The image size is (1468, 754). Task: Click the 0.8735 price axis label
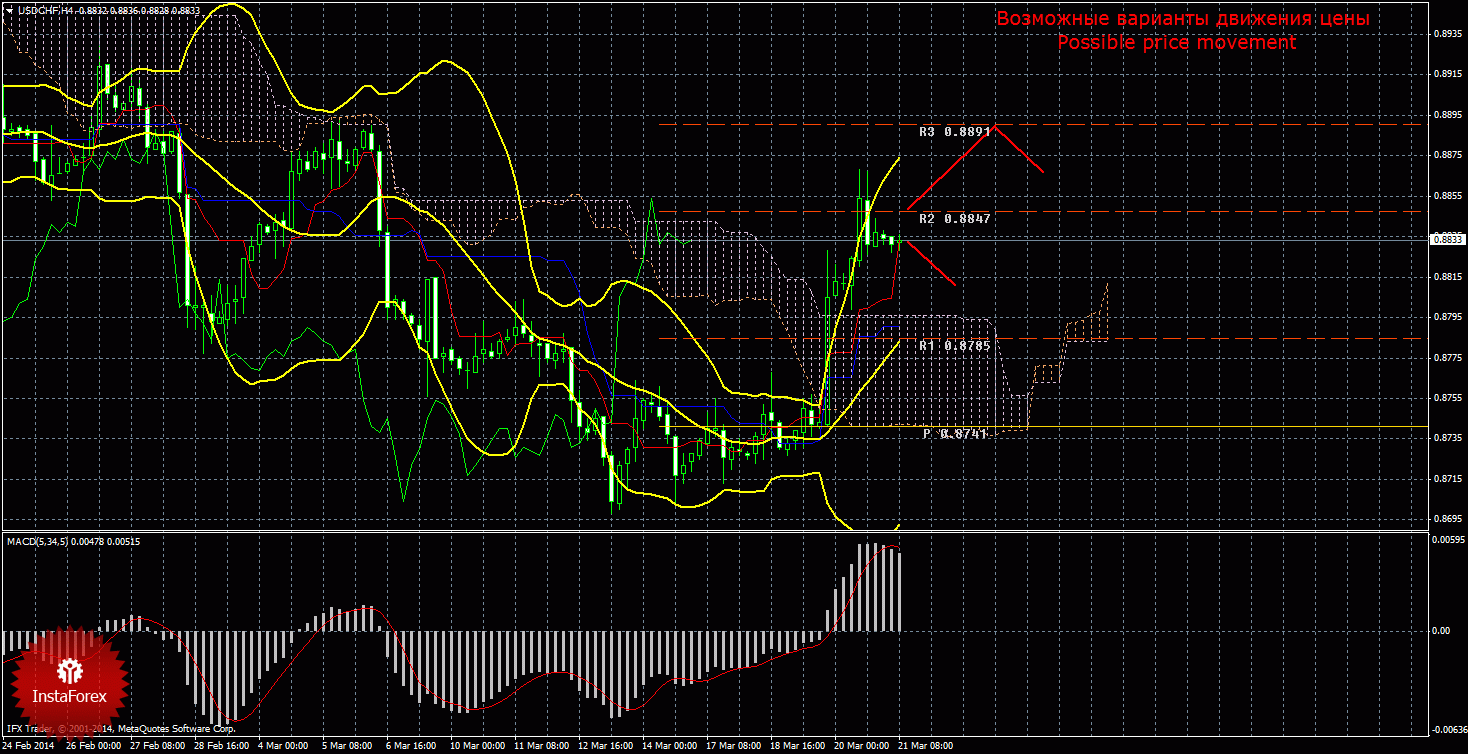pos(1447,438)
